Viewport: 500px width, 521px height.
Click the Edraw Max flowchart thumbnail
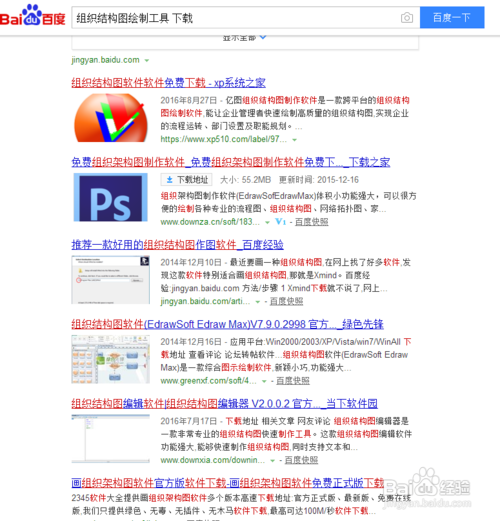pyautogui.click(x=111, y=359)
